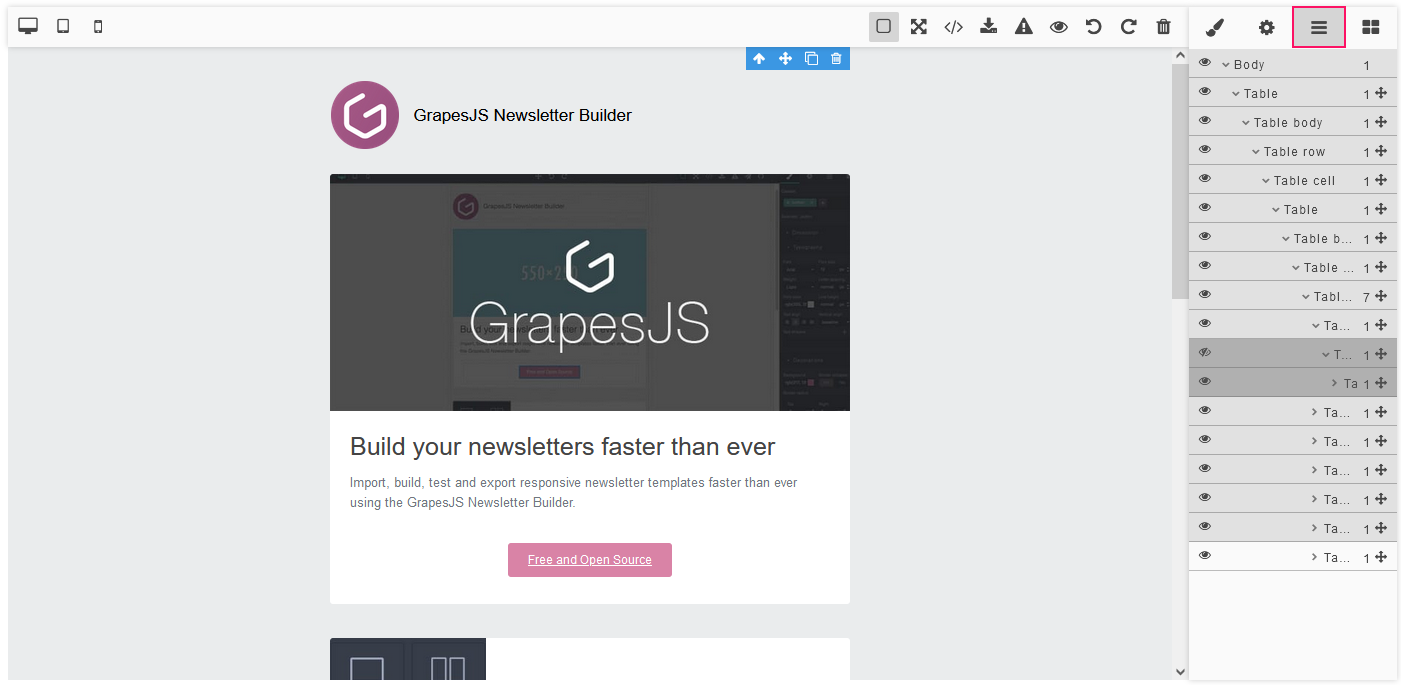Hide the Table row layer
This screenshot has width=1401, height=685.
1205,150
